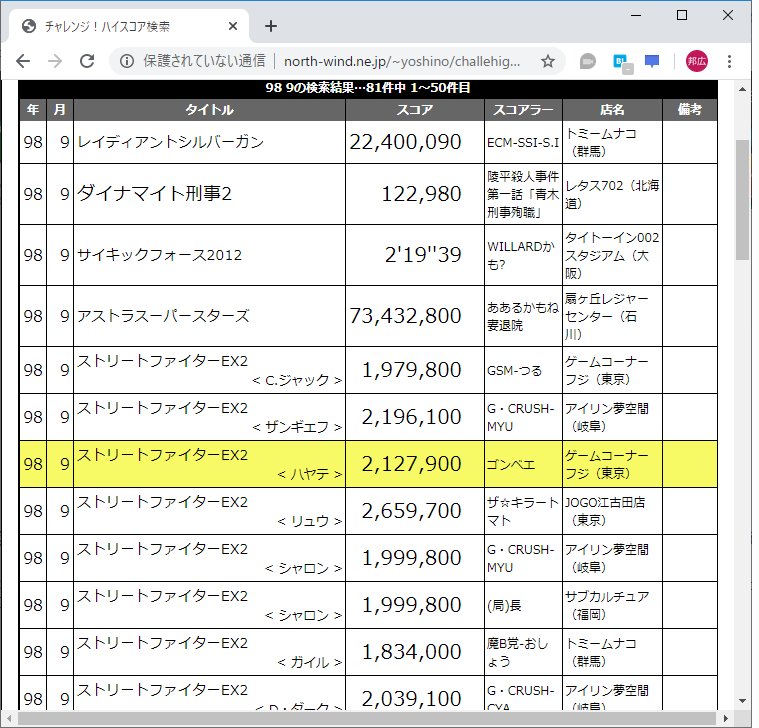Image resolution: width=759 pixels, height=728 pixels.
Task: Click the 月 column header
Action: pyautogui.click(x=60, y=110)
